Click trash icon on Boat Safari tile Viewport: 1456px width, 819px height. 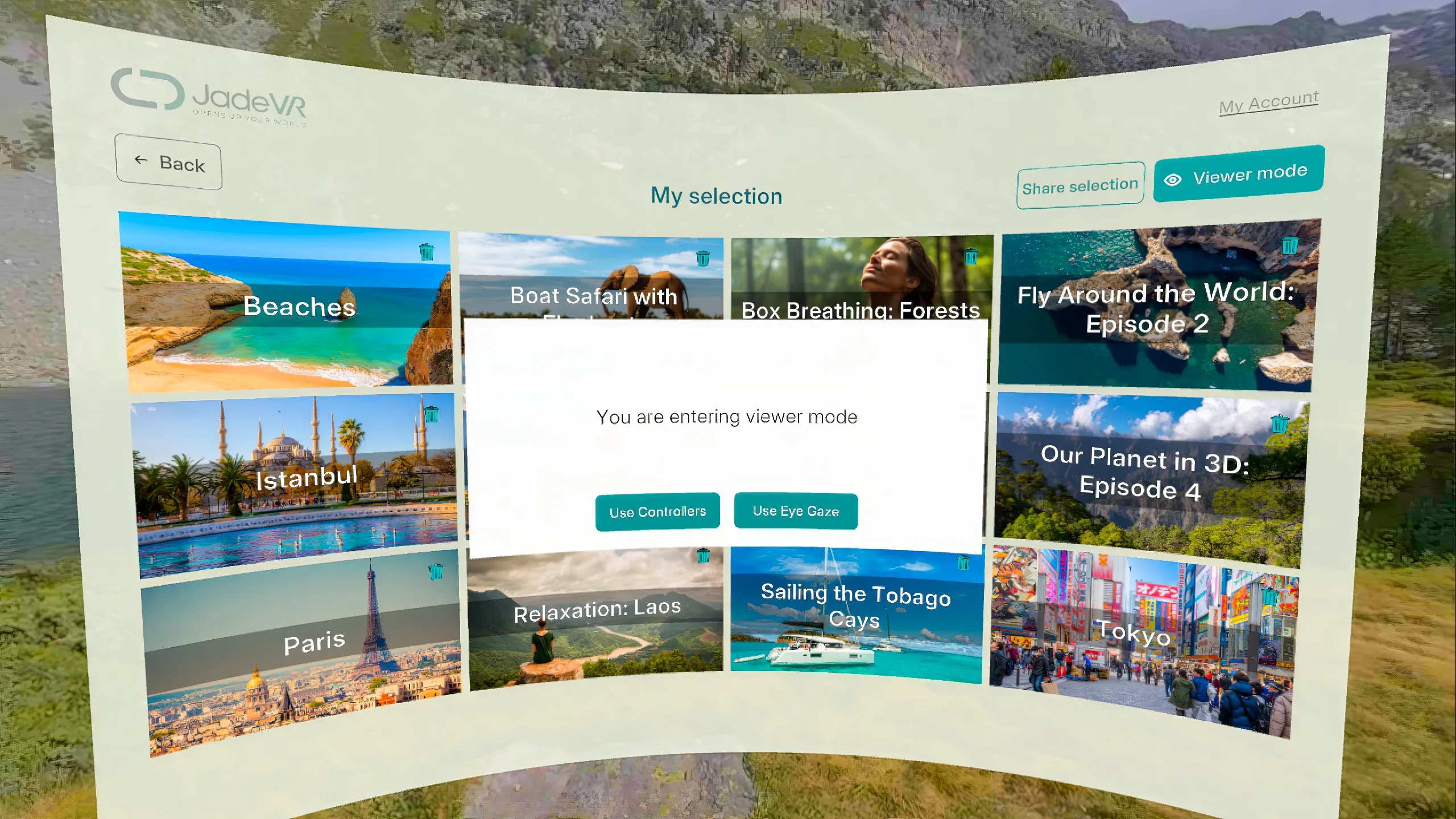tap(703, 259)
